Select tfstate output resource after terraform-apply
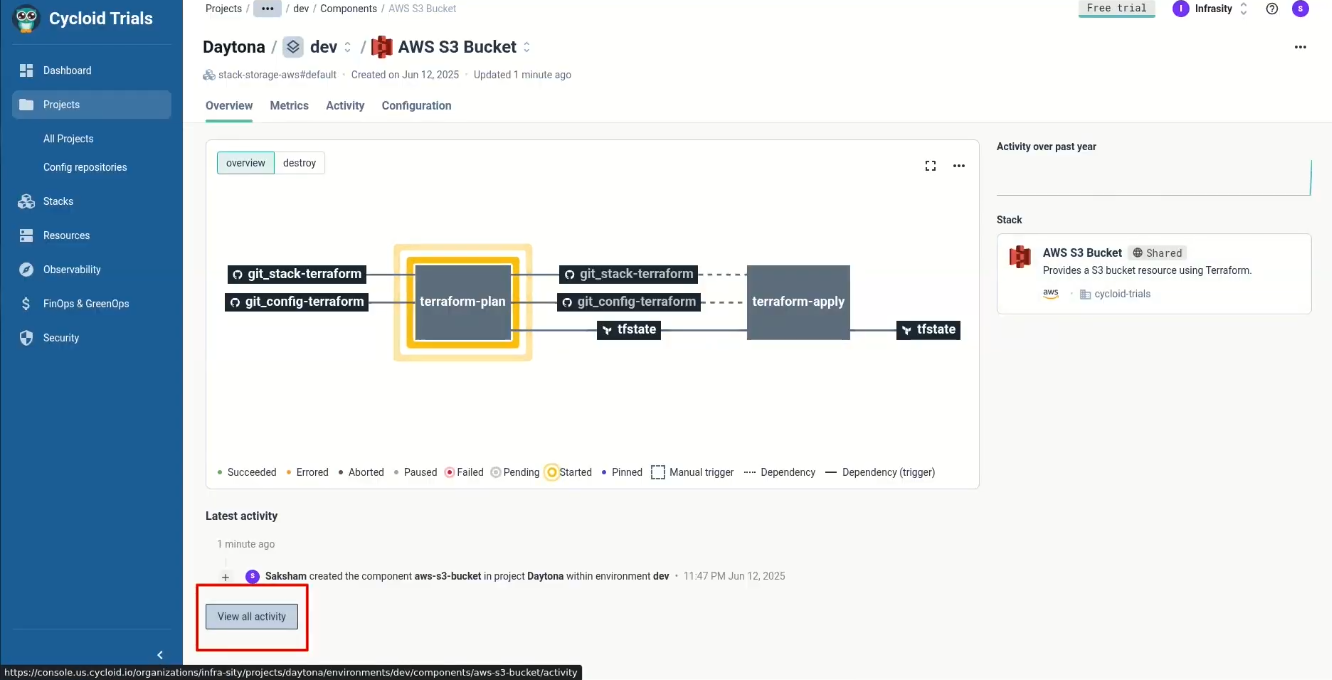 tap(928, 329)
